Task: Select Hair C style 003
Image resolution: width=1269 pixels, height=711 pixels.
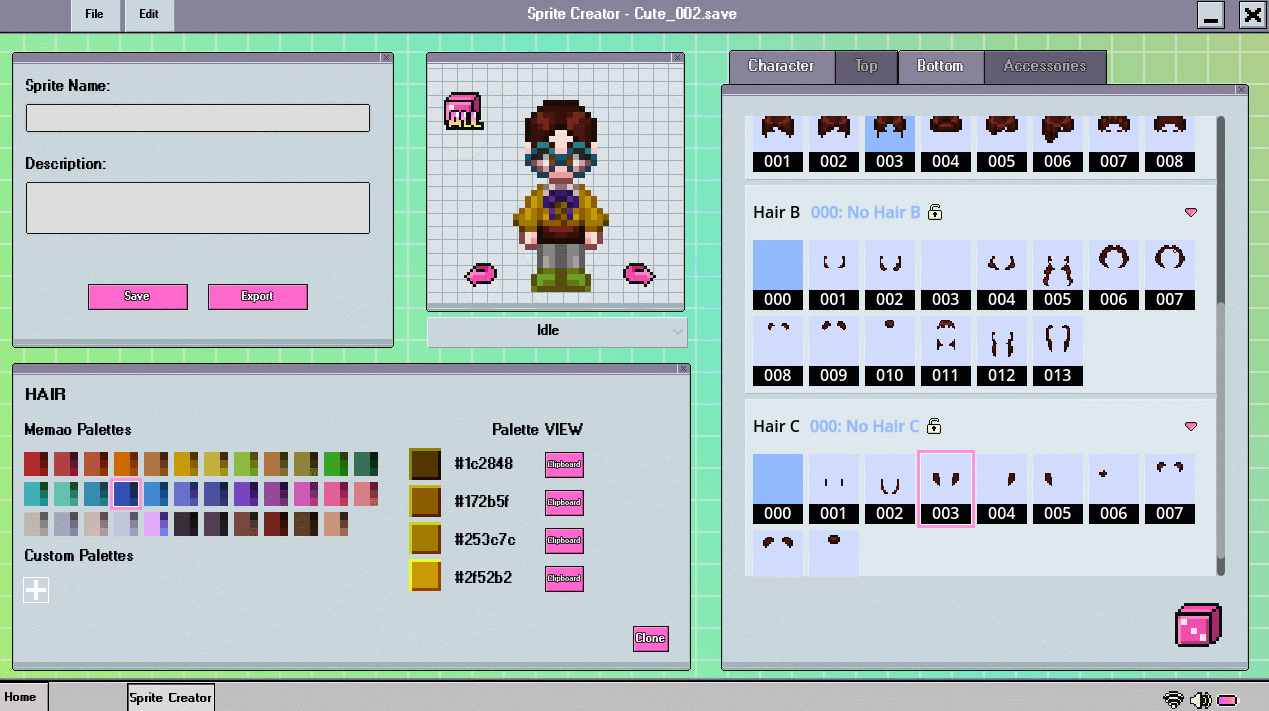Action: tap(946, 489)
